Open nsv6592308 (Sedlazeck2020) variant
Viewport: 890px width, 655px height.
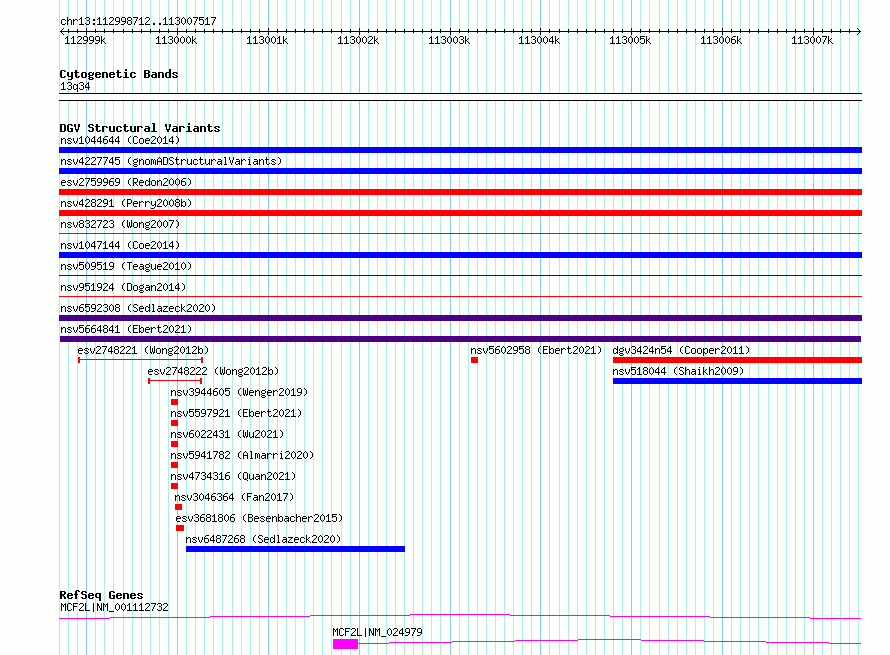click(138, 308)
